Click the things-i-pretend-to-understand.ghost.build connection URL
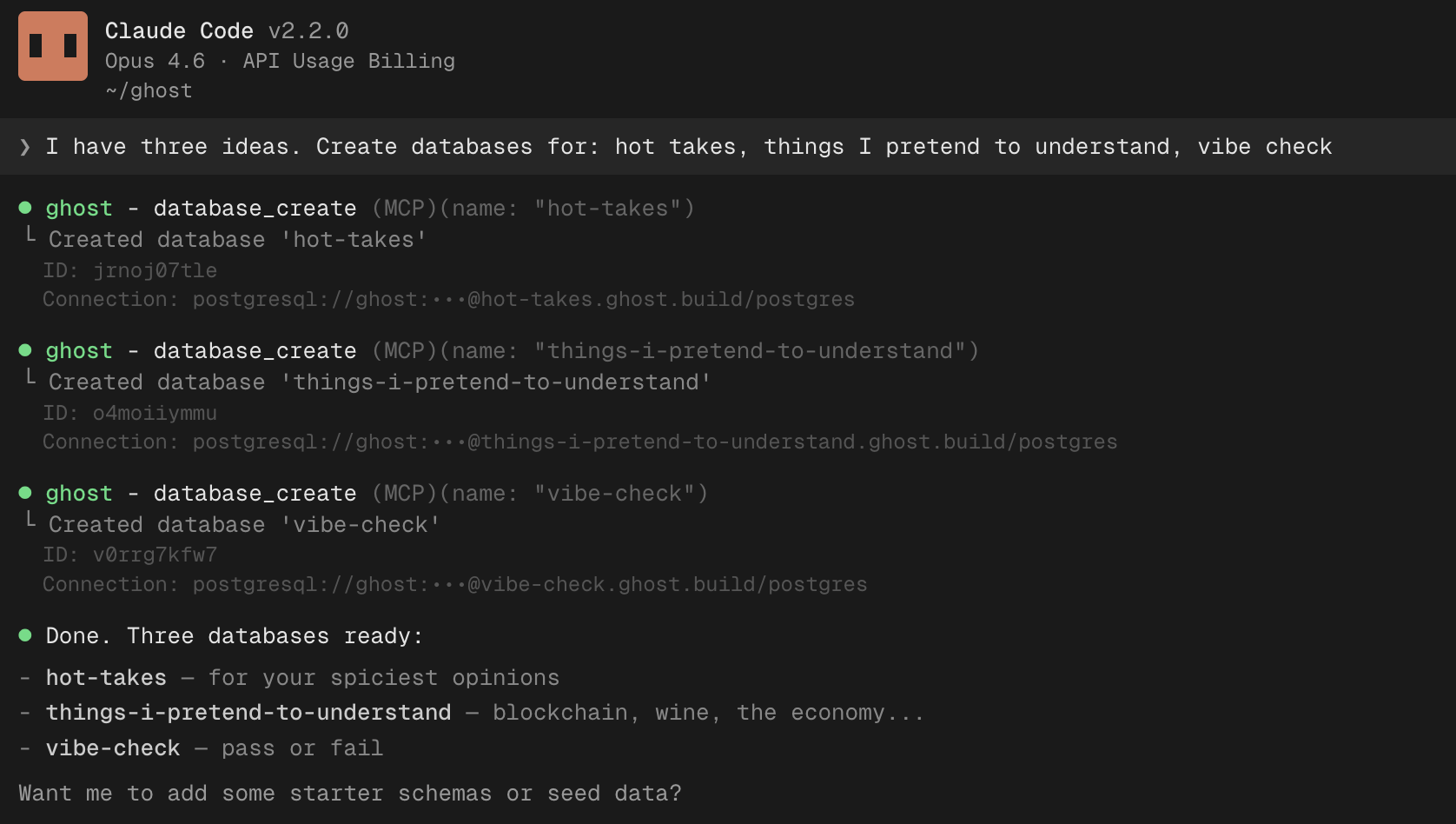The image size is (1456, 824). (x=654, y=442)
